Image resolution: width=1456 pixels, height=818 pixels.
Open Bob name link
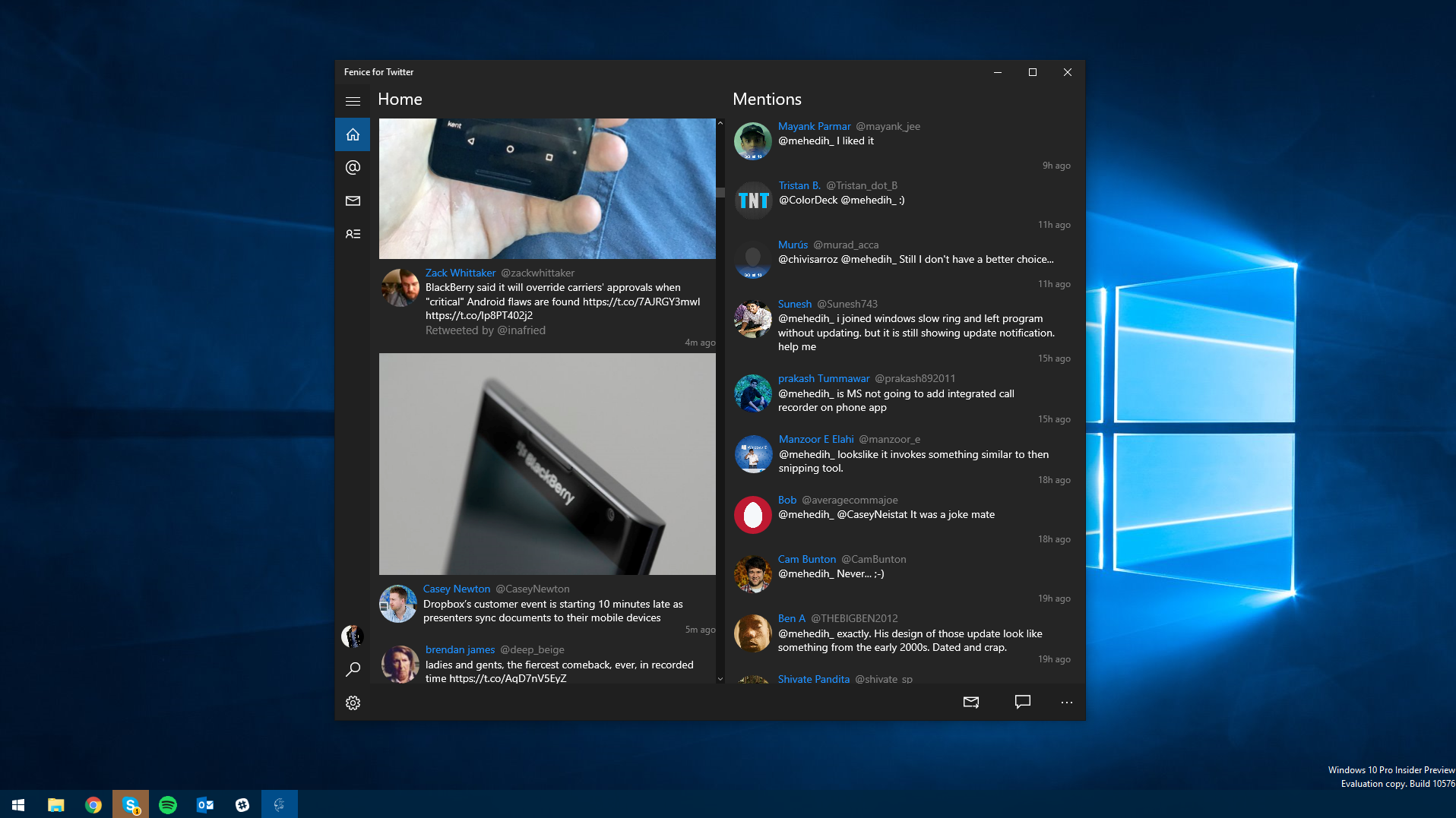tap(787, 500)
